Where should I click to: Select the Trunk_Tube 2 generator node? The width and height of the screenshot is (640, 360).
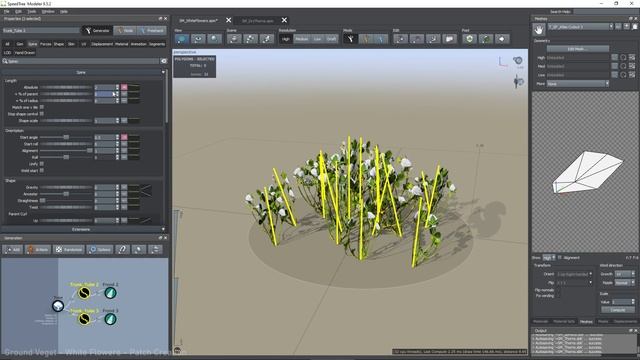(84, 293)
